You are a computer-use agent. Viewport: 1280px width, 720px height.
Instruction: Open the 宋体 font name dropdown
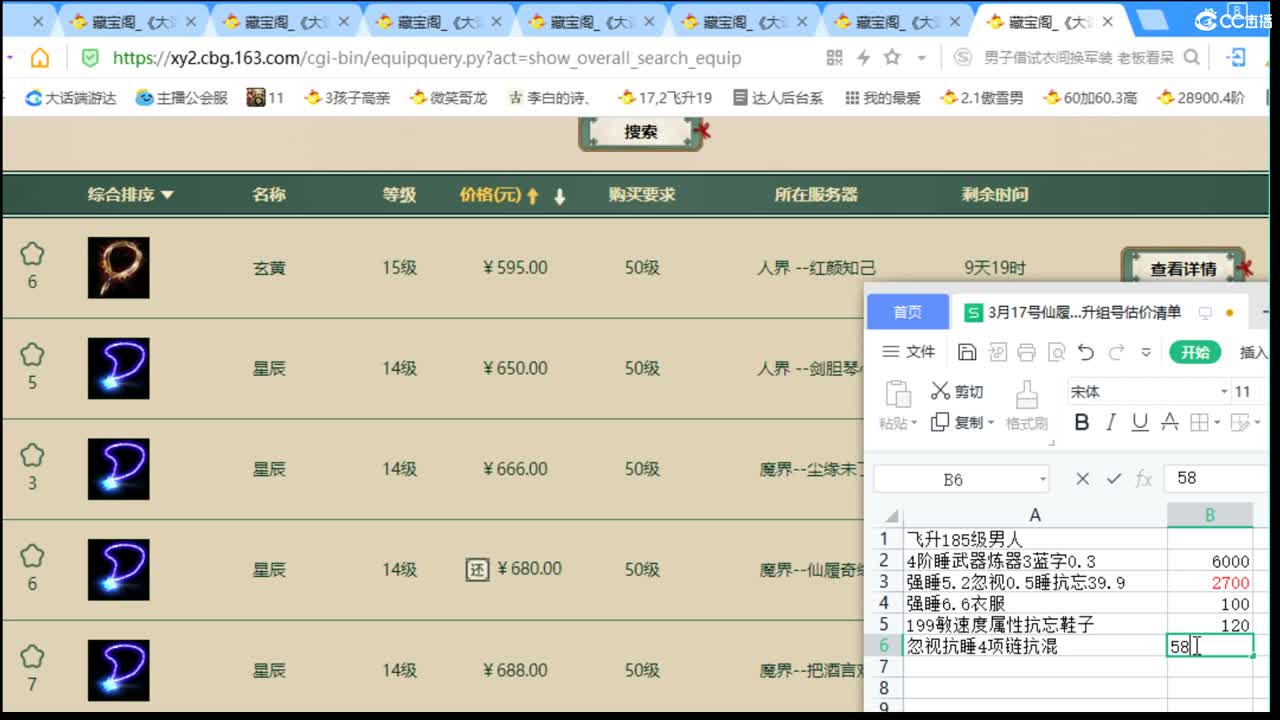point(1224,391)
